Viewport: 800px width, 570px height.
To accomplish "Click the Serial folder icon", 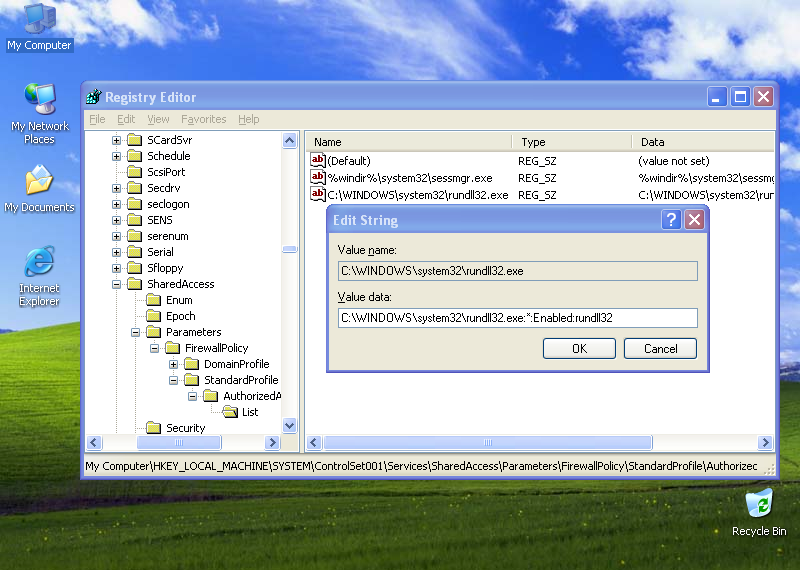I will [135, 252].
